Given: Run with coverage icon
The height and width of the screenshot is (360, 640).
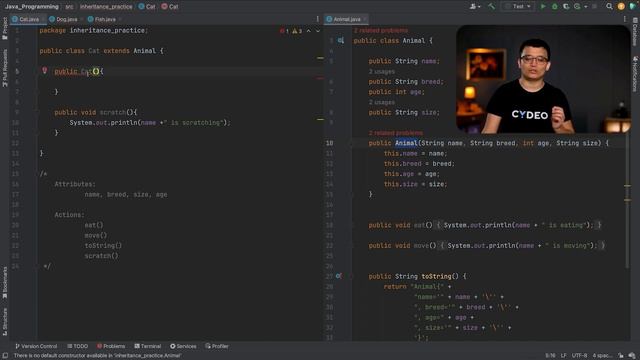Looking at the screenshot, I should [566, 7].
